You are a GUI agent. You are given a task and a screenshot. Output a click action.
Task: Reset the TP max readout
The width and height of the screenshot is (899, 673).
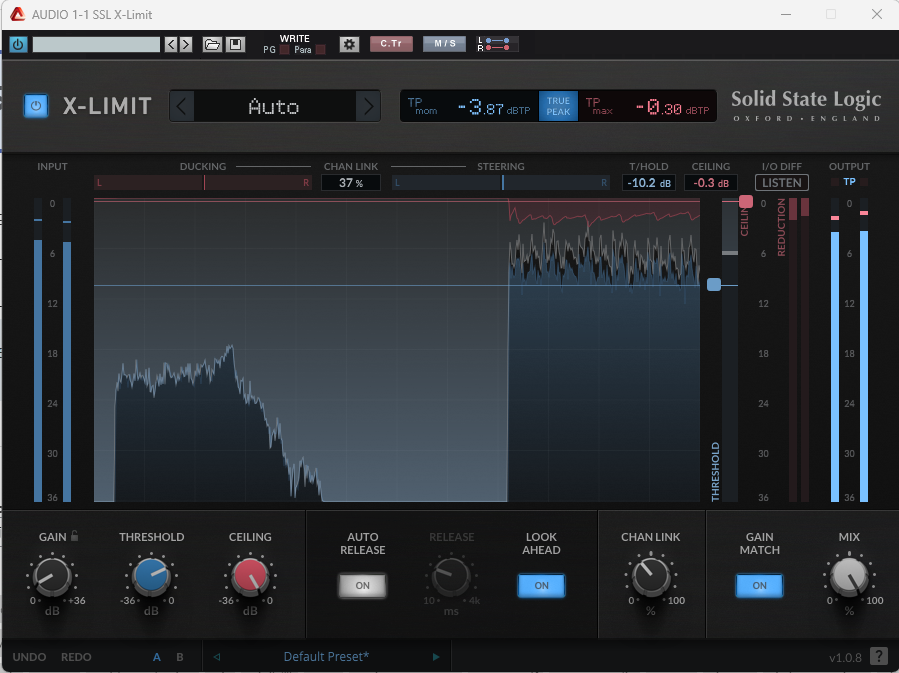(647, 106)
